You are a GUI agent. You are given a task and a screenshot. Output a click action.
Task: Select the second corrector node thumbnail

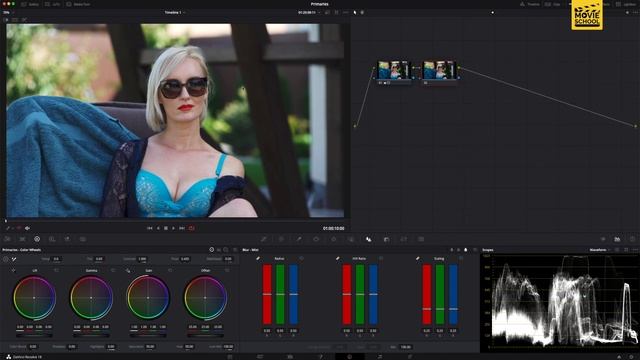point(439,70)
